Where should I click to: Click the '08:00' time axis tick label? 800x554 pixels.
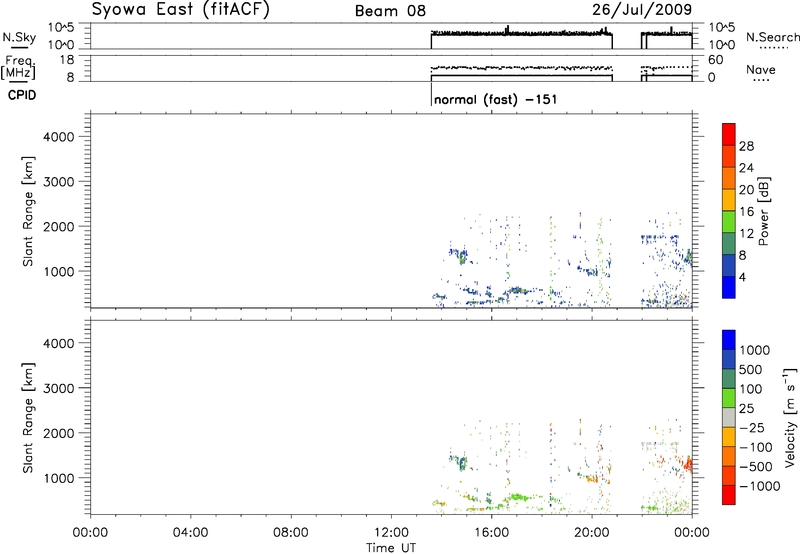point(290,533)
